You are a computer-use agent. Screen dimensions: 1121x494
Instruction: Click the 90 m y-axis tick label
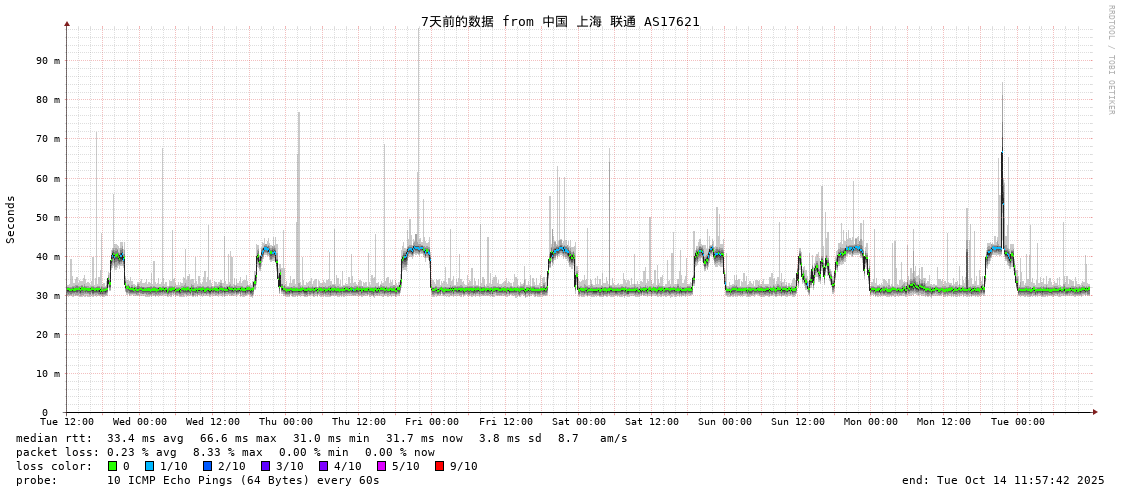click(x=48, y=61)
